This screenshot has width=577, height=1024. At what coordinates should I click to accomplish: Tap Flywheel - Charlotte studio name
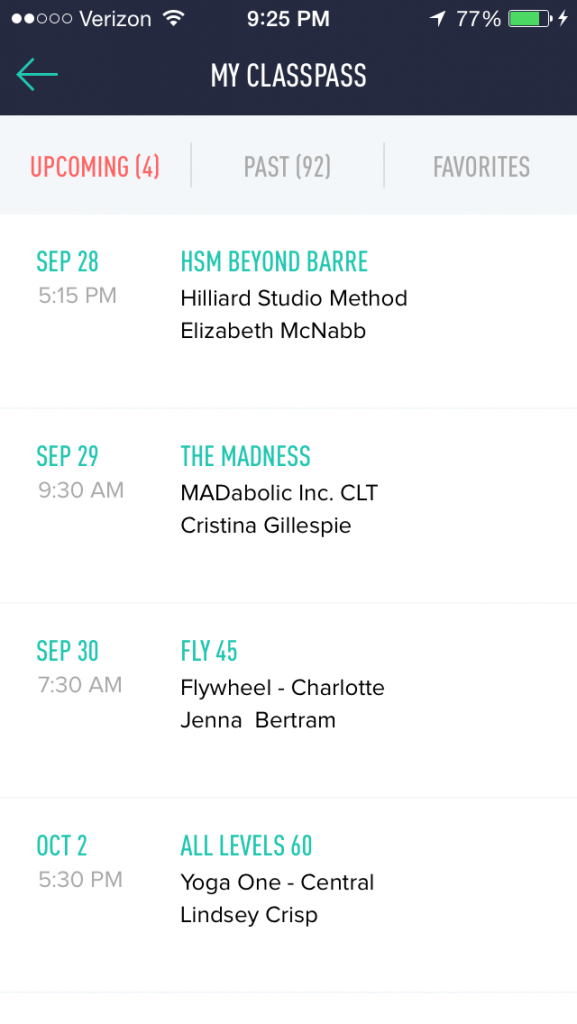tap(283, 688)
